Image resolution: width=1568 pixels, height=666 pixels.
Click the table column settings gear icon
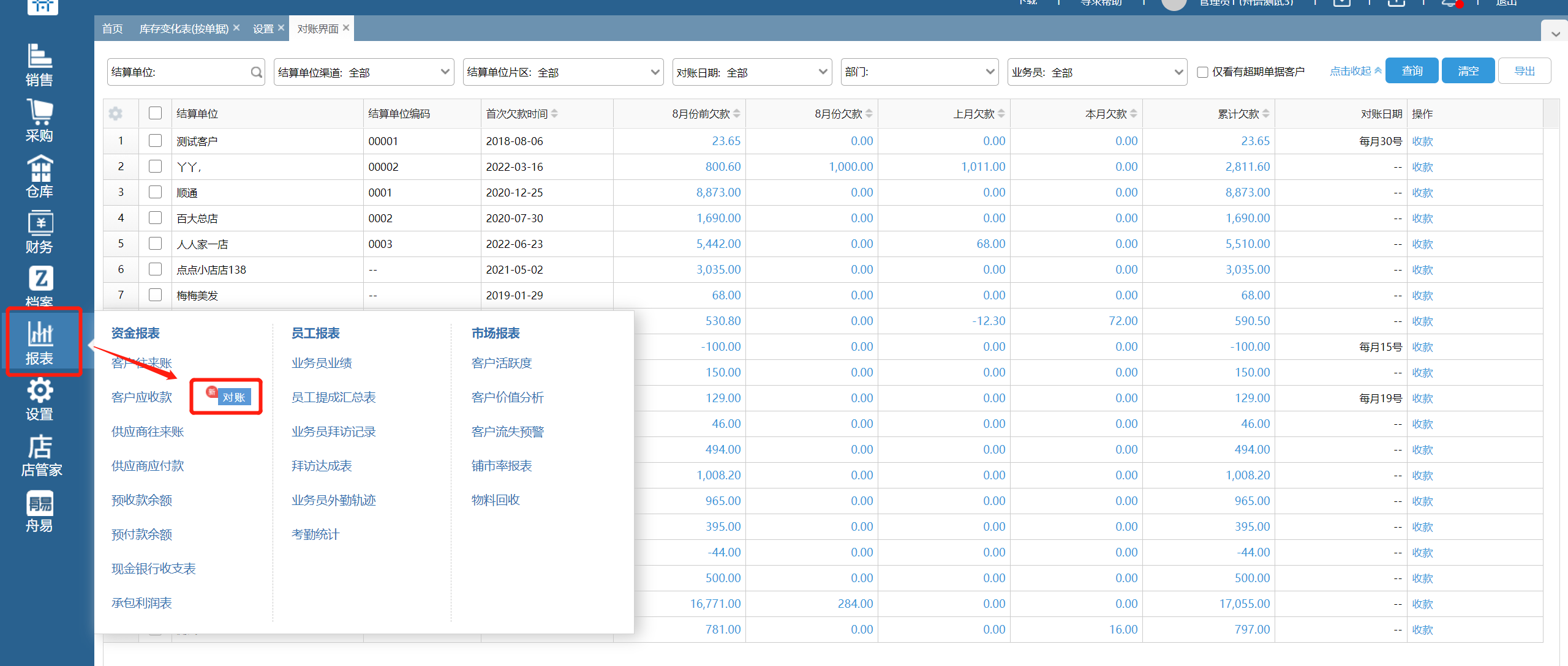click(x=115, y=113)
